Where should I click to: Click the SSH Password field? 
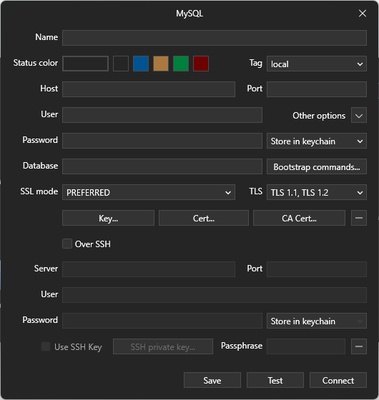pos(162,321)
